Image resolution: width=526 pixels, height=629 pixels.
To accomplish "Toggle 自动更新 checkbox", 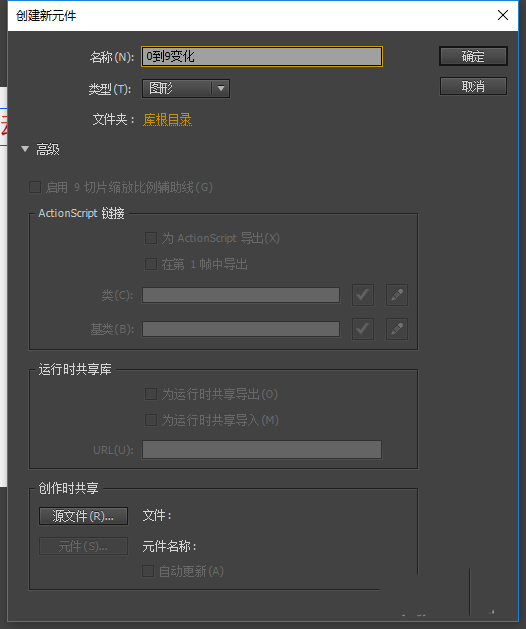I will pyautogui.click(x=148, y=571).
